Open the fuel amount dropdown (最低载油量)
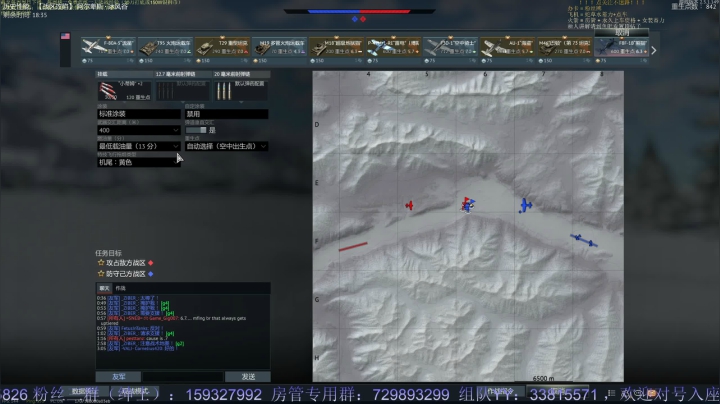 click(139, 146)
